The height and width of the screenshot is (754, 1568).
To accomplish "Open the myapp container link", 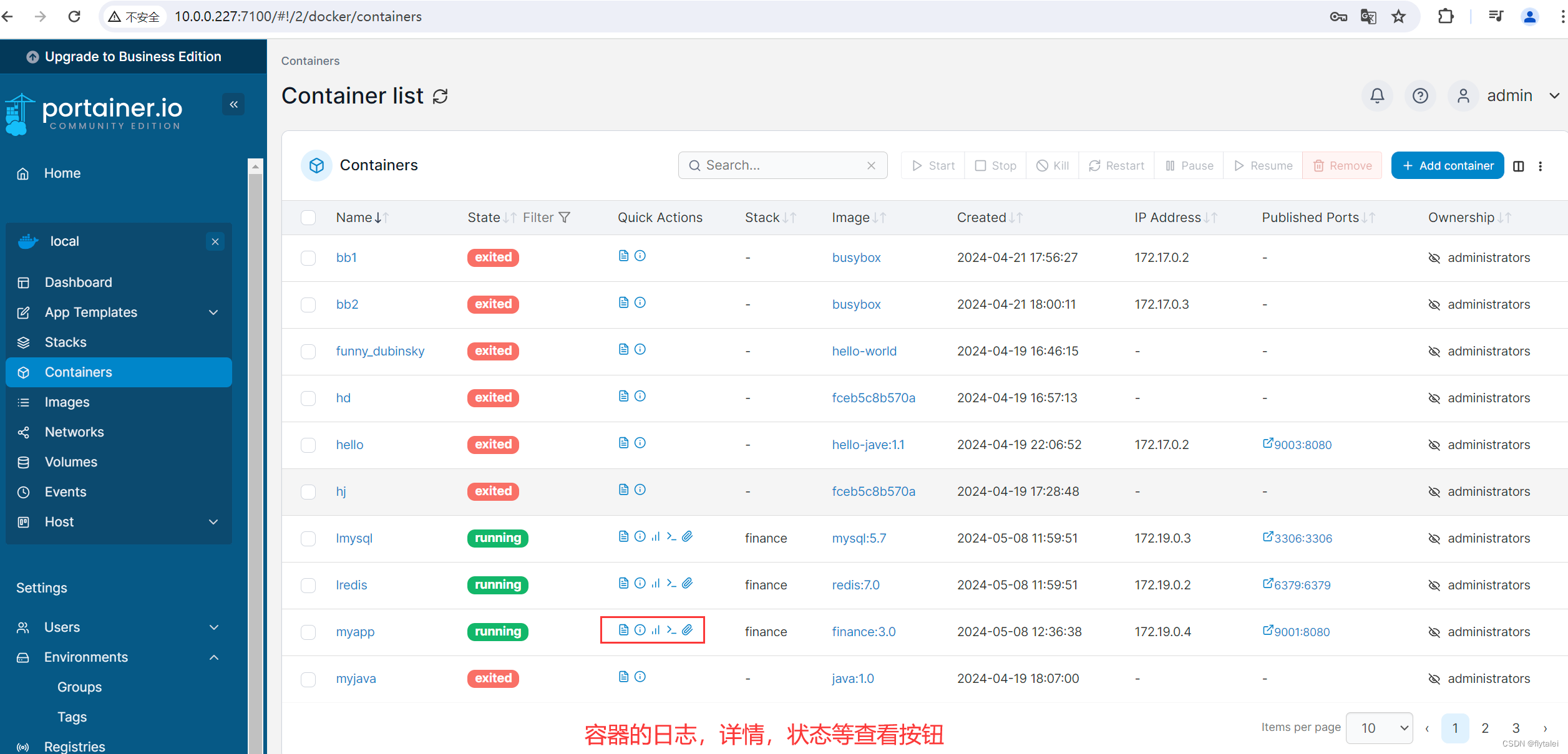I will click(355, 632).
